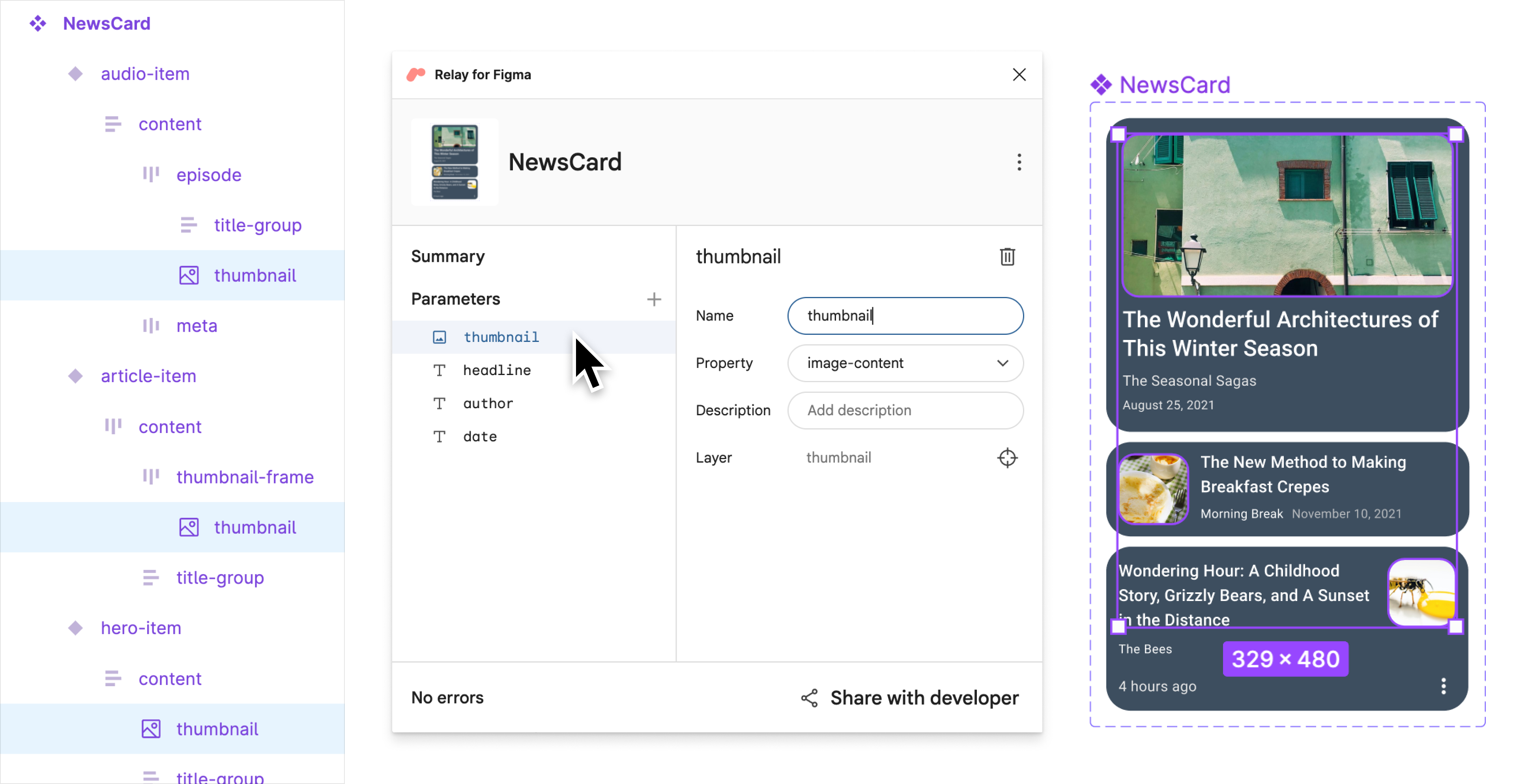The width and height of the screenshot is (1515, 784).
Task: Click the more options kebab menu icon
Action: click(1019, 162)
